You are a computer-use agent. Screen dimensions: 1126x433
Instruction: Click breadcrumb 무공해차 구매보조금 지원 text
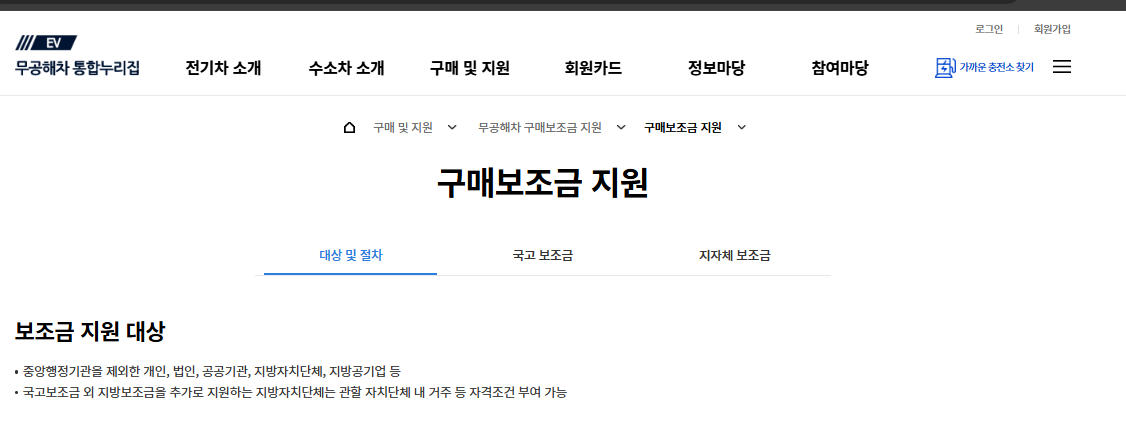pyautogui.click(x=540, y=128)
